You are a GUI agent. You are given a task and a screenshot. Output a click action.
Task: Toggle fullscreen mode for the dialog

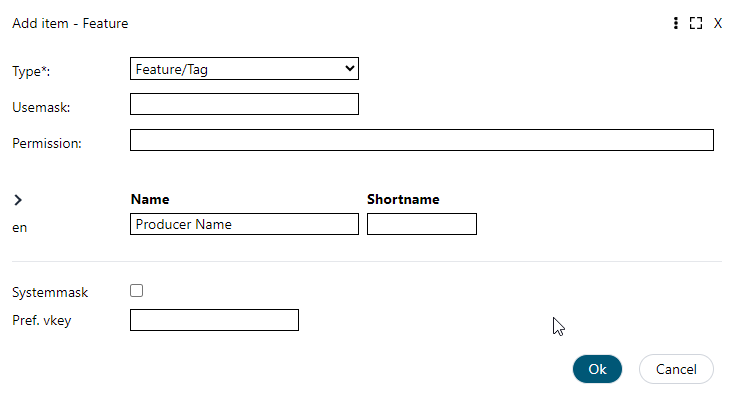tap(696, 23)
